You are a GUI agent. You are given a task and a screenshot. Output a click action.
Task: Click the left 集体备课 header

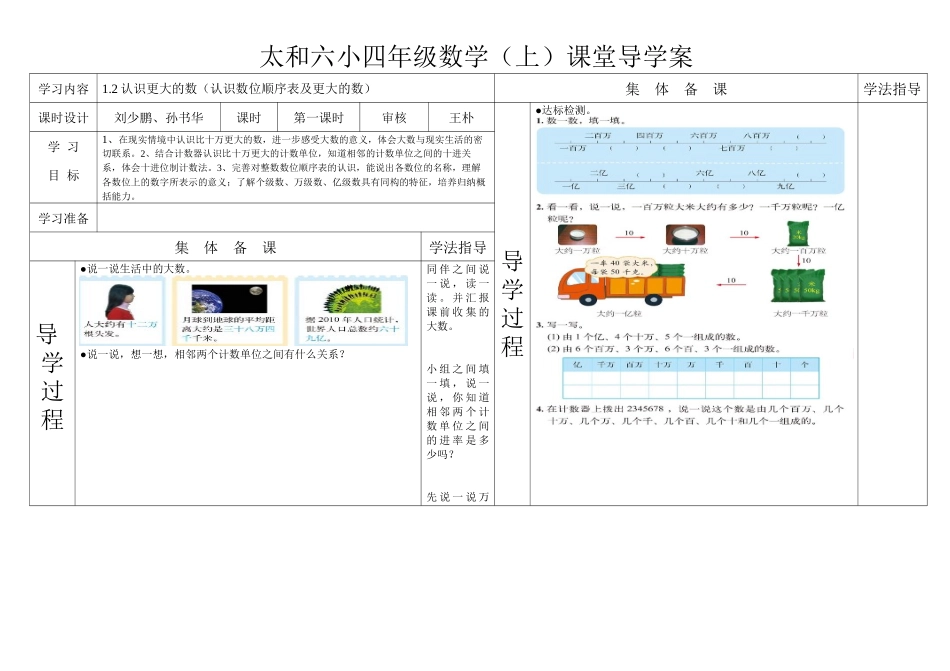coord(225,247)
